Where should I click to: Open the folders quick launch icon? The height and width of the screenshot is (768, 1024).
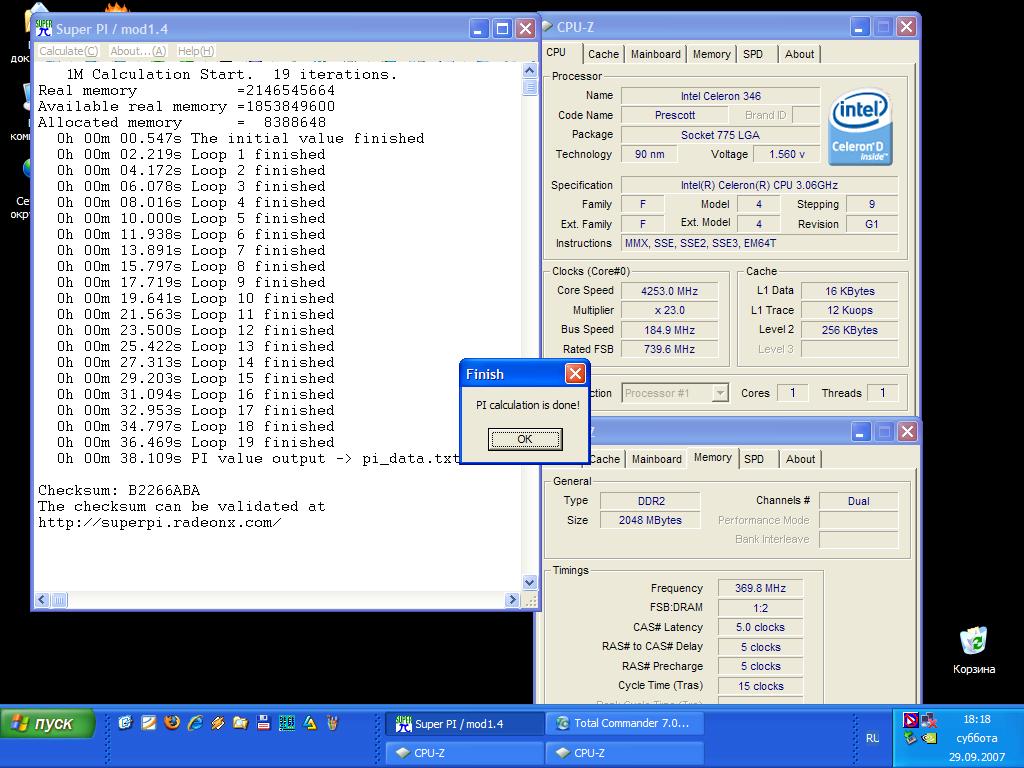pyautogui.click(x=240, y=723)
